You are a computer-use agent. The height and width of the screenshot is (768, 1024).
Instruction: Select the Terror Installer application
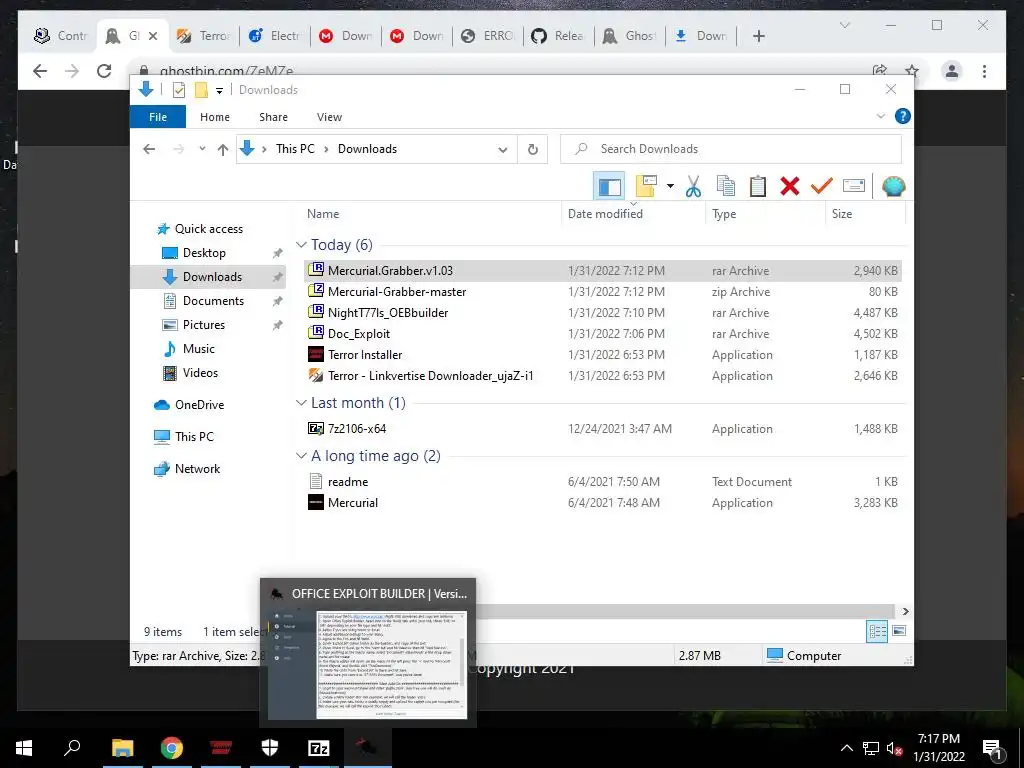(603, 355)
